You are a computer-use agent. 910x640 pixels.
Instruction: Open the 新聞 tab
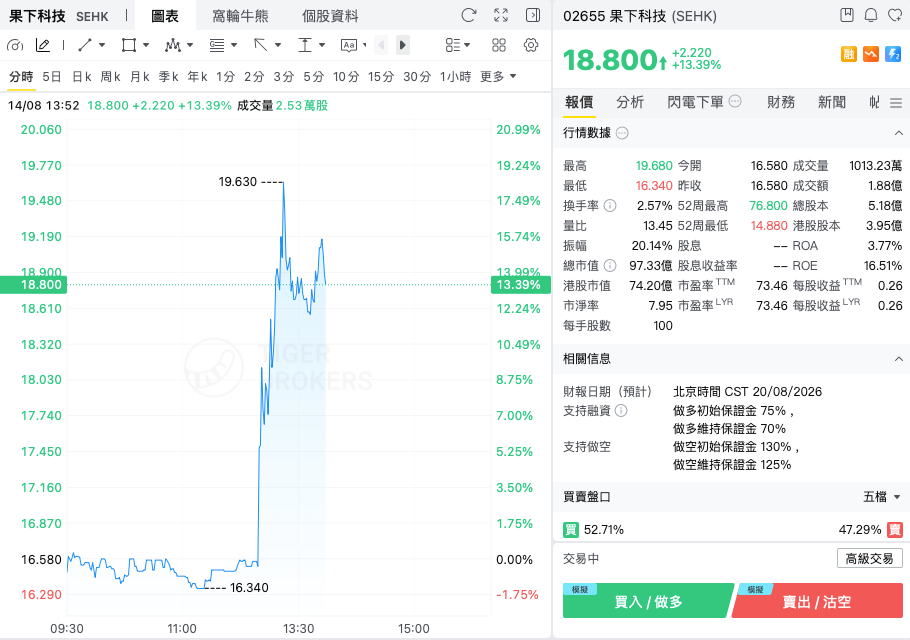point(832,102)
